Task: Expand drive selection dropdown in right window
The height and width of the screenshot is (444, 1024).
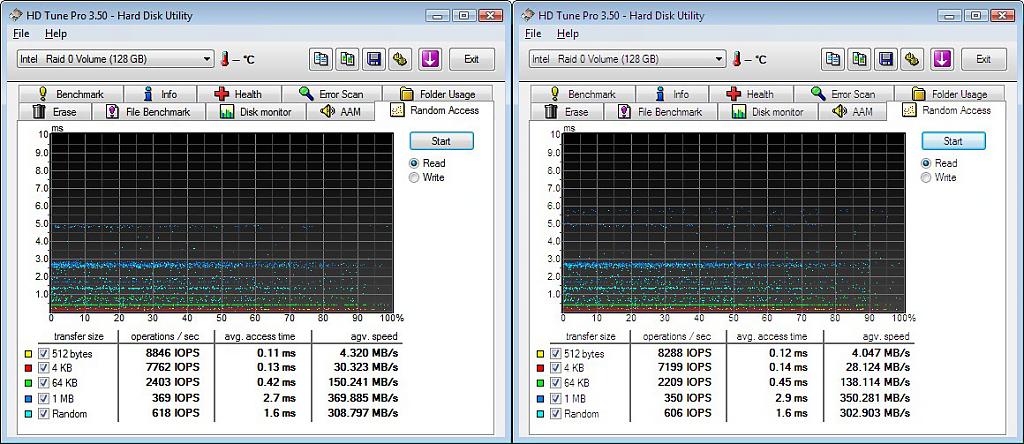Action: click(719, 59)
